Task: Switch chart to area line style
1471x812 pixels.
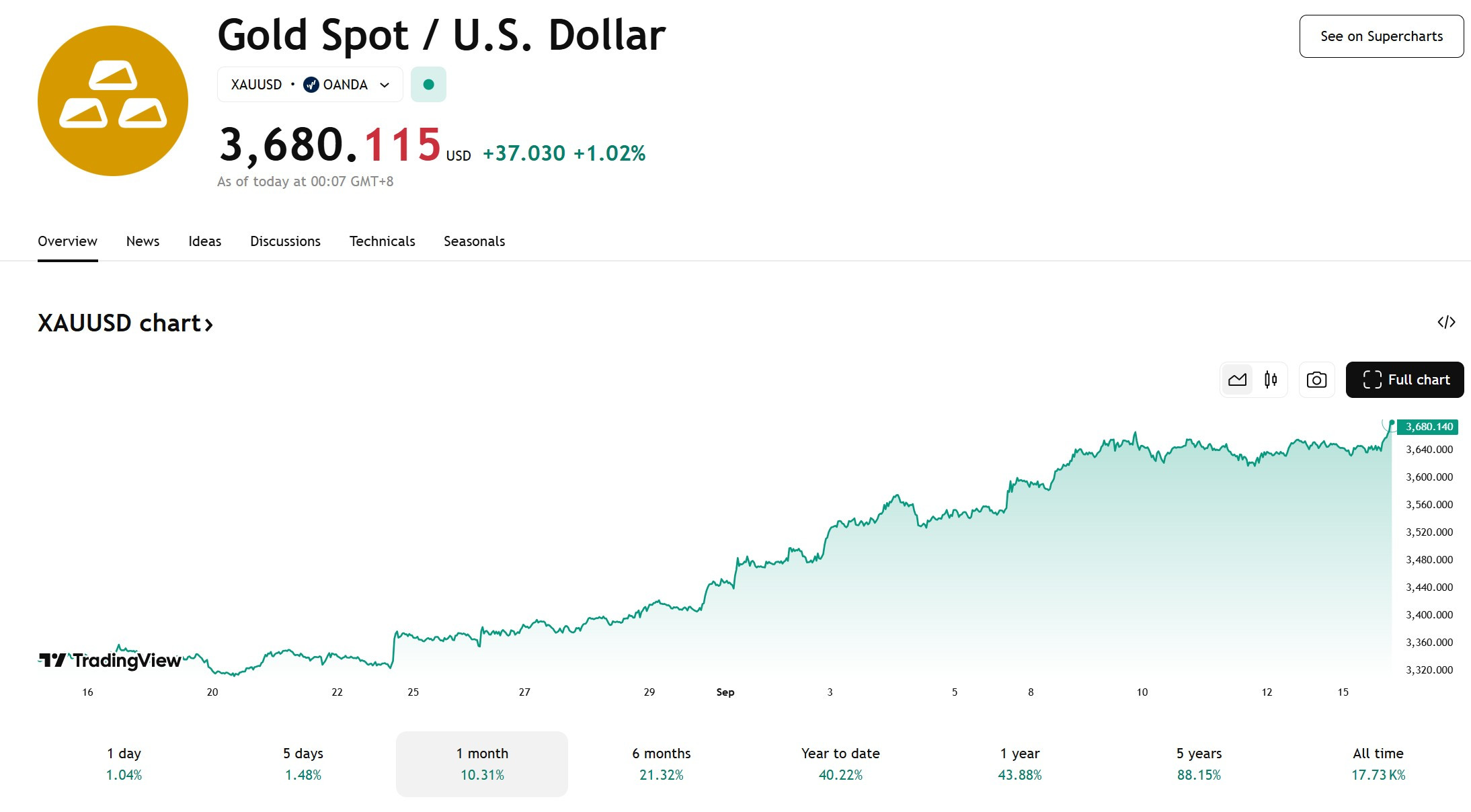Action: pos(1237,380)
